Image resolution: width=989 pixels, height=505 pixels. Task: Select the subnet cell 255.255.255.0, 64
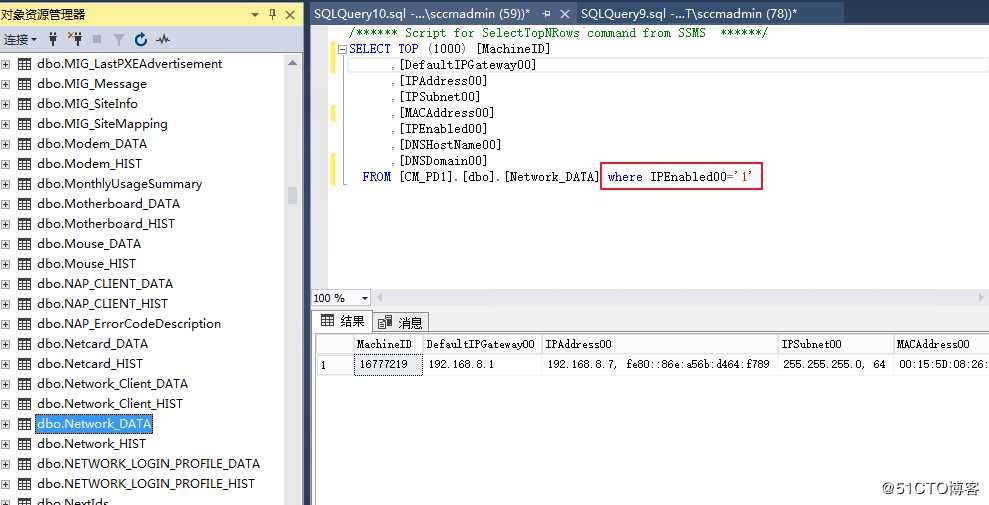835,364
